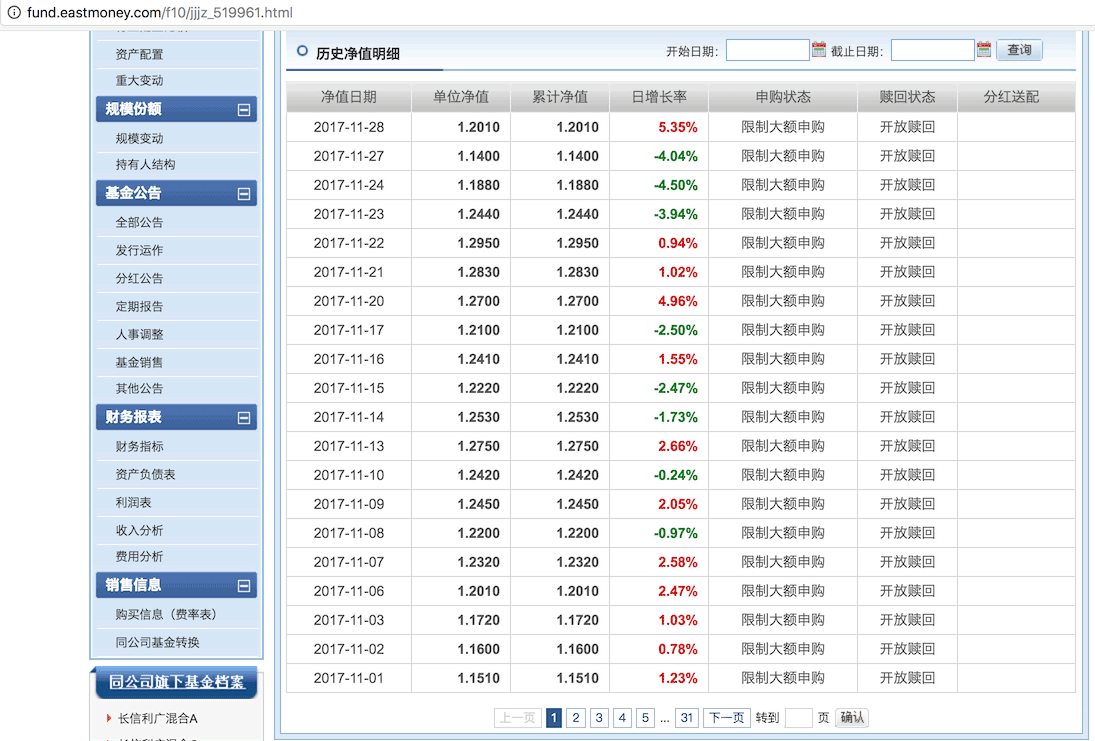Open 重大变动 in sidebar
The height and width of the screenshot is (741, 1095).
point(139,80)
